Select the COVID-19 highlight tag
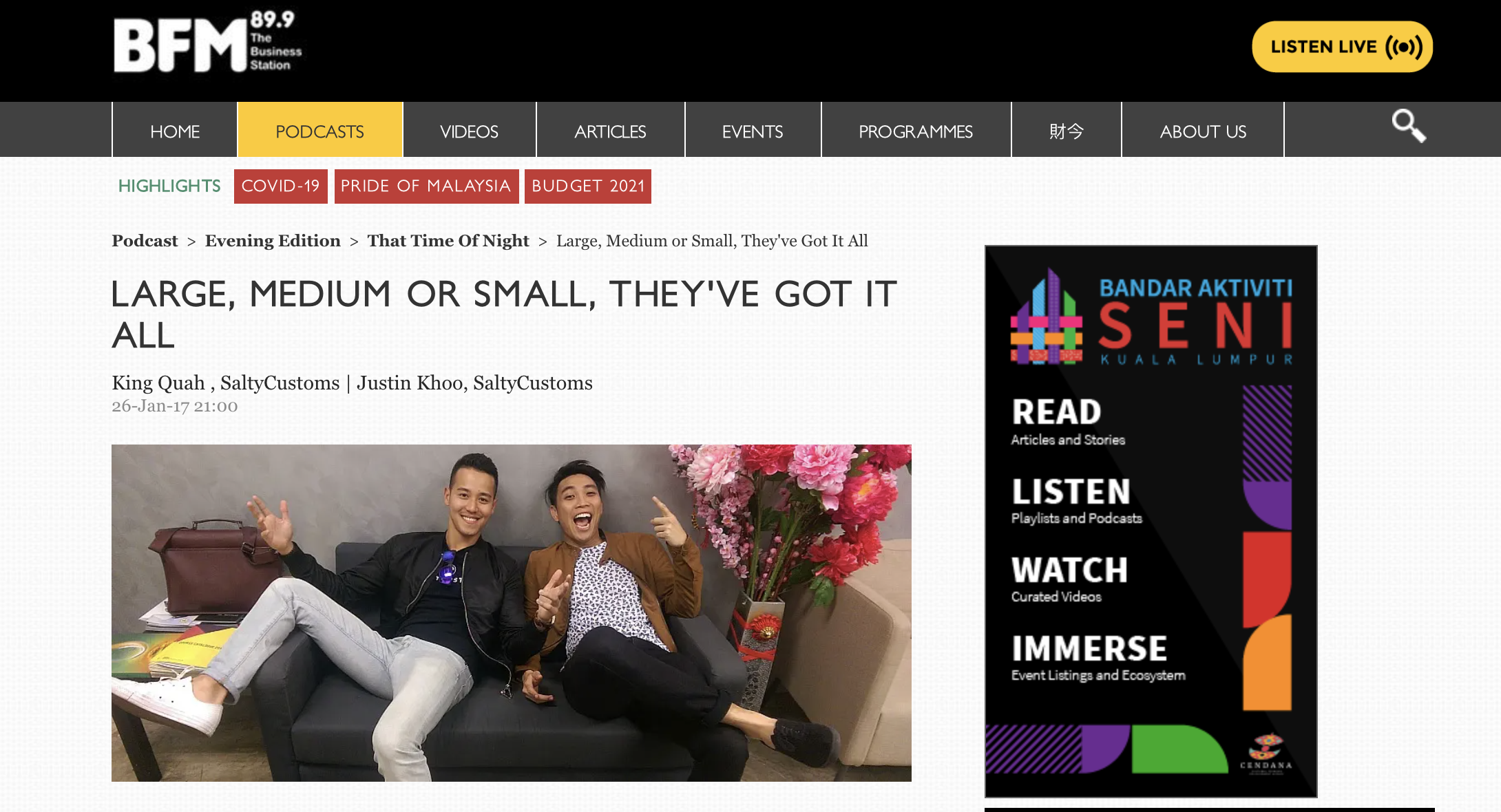The height and width of the screenshot is (812, 1501). coord(281,186)
